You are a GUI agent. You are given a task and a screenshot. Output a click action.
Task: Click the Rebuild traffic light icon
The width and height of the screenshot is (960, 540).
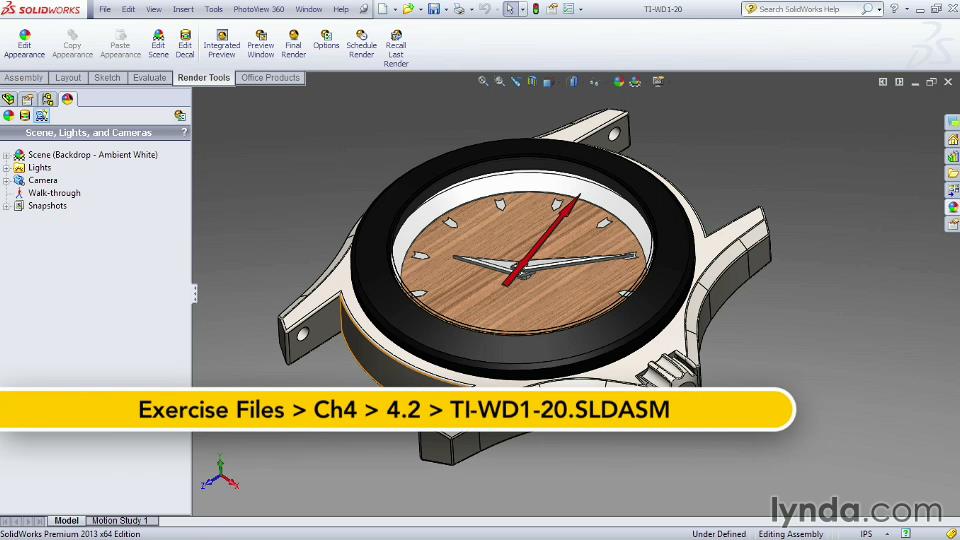536,9
